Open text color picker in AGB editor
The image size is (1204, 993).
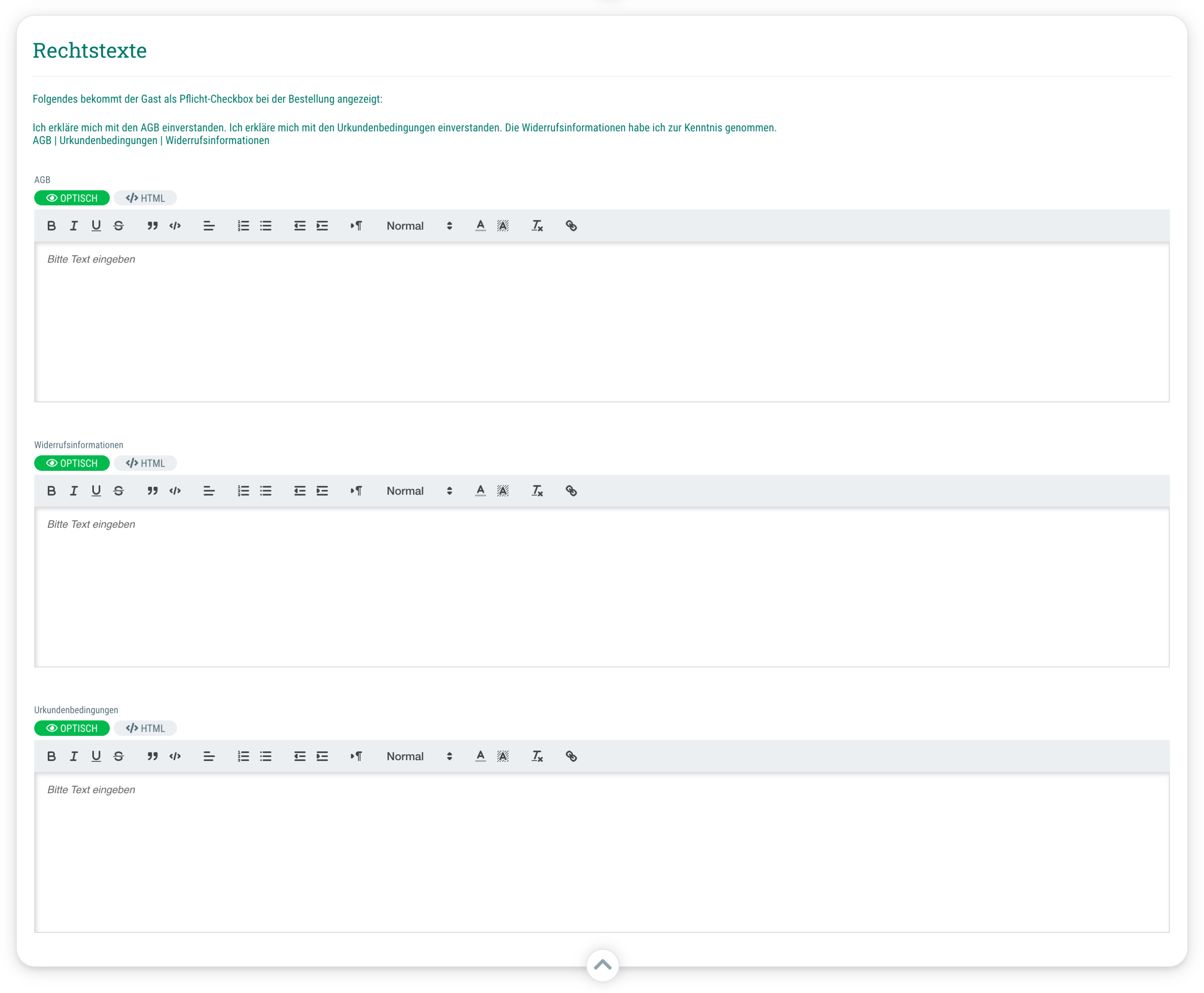[x=480, y=226]
